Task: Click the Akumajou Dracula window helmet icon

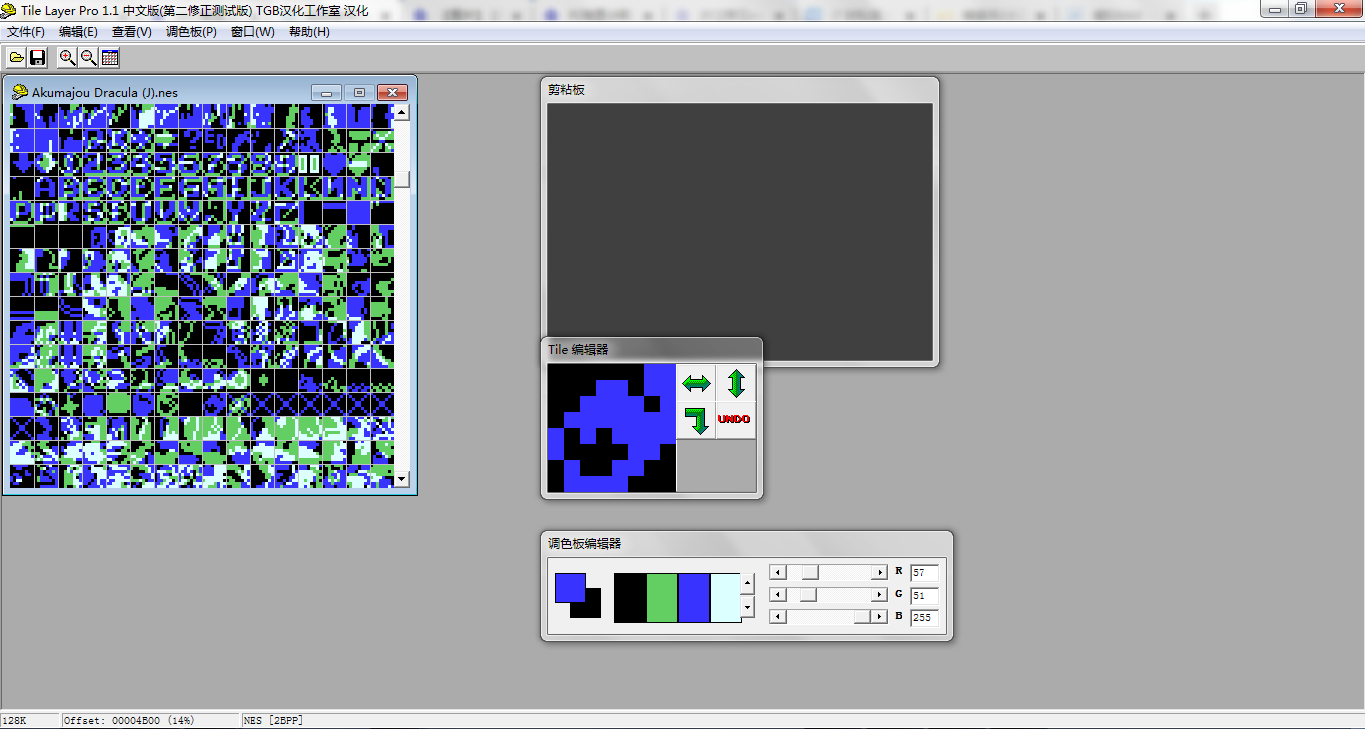Action: point(20,92)
